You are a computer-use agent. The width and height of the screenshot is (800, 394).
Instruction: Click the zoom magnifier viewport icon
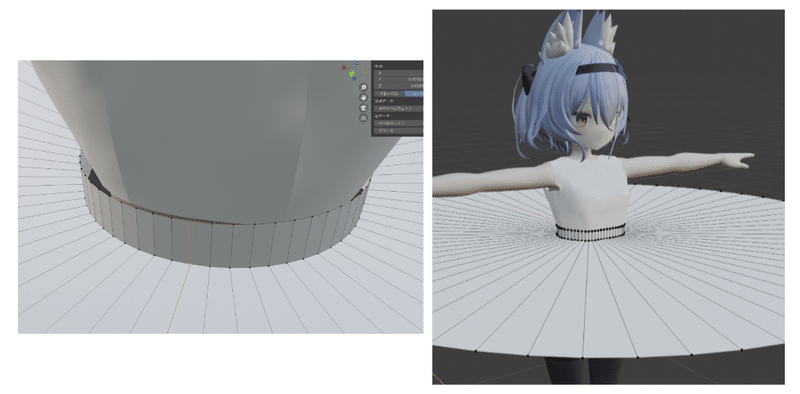(x=363, y=87)
